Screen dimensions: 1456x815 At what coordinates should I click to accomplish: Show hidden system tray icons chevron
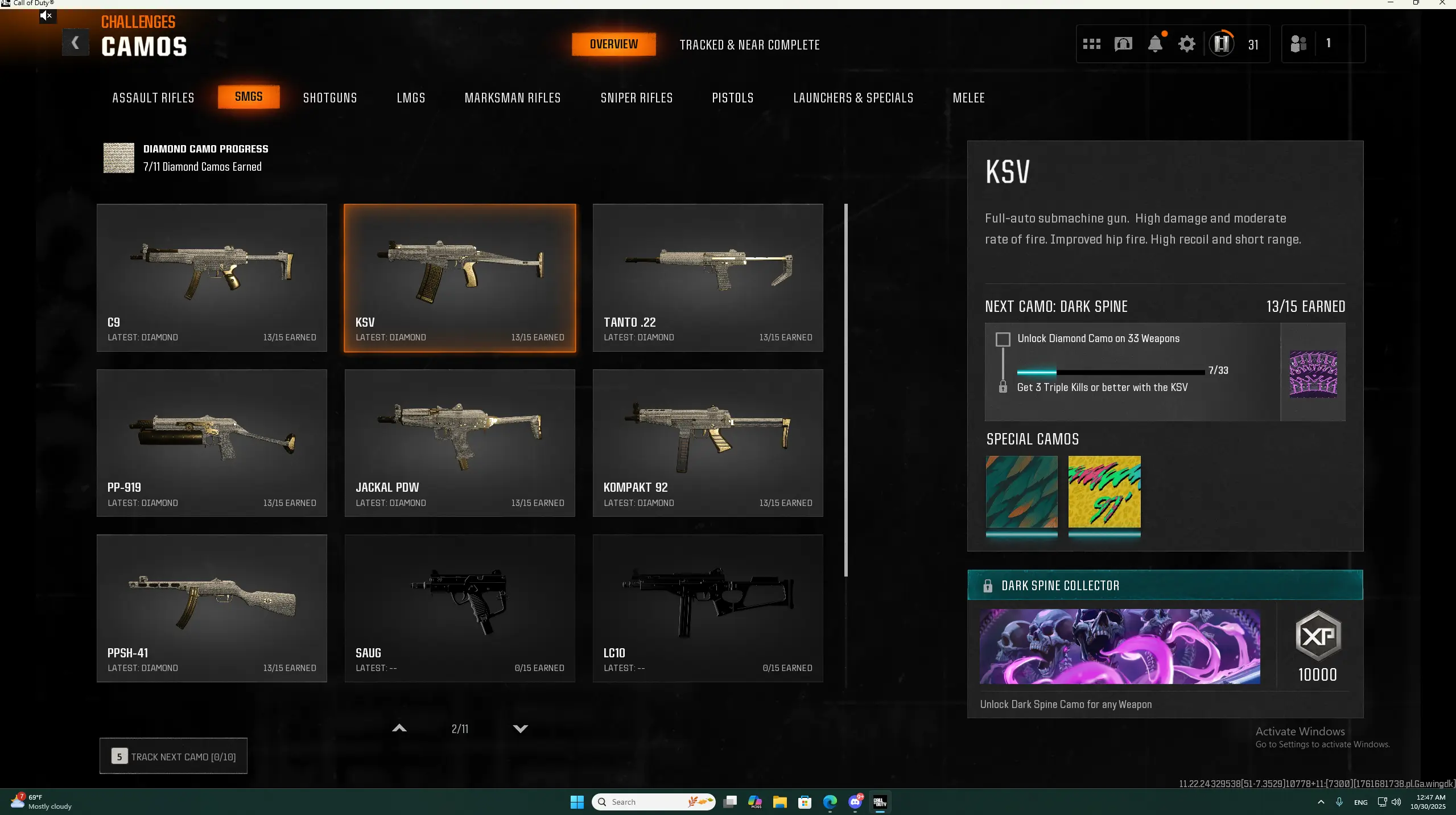pos(1321,802)
